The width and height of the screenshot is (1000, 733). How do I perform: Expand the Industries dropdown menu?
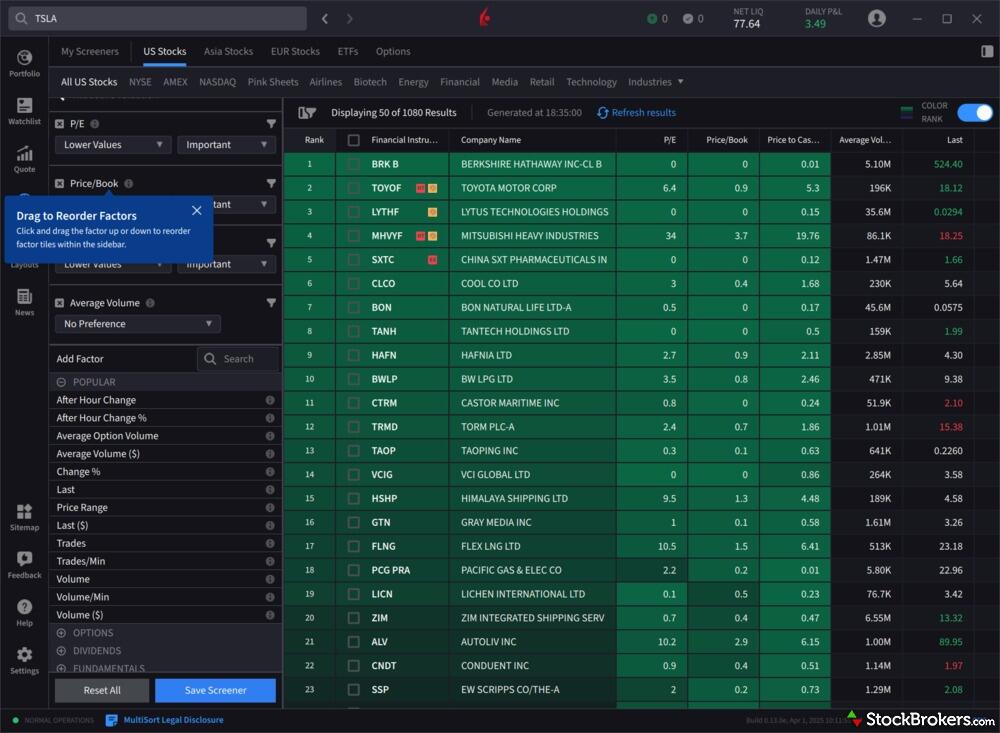pyautogui.click(x=656, y=82)
